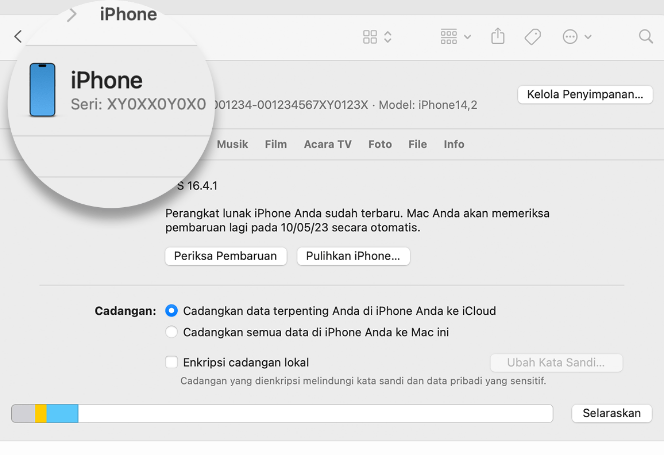This screenshot has height=455, width=664.
Task: Click the blue iPhone device icon
Action: 42,90
